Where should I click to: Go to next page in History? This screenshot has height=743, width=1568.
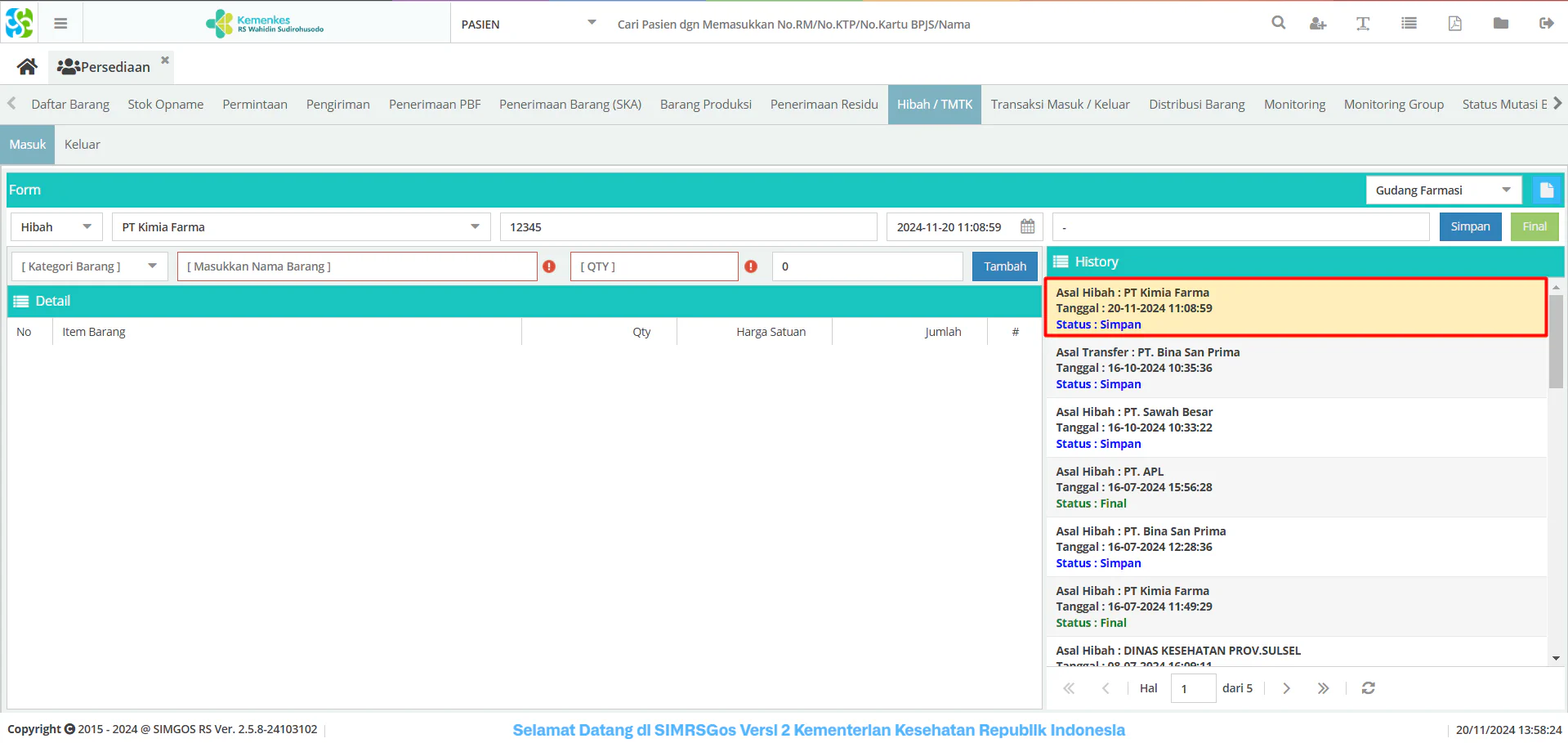pyautogui.click(x=1286, y=688)
